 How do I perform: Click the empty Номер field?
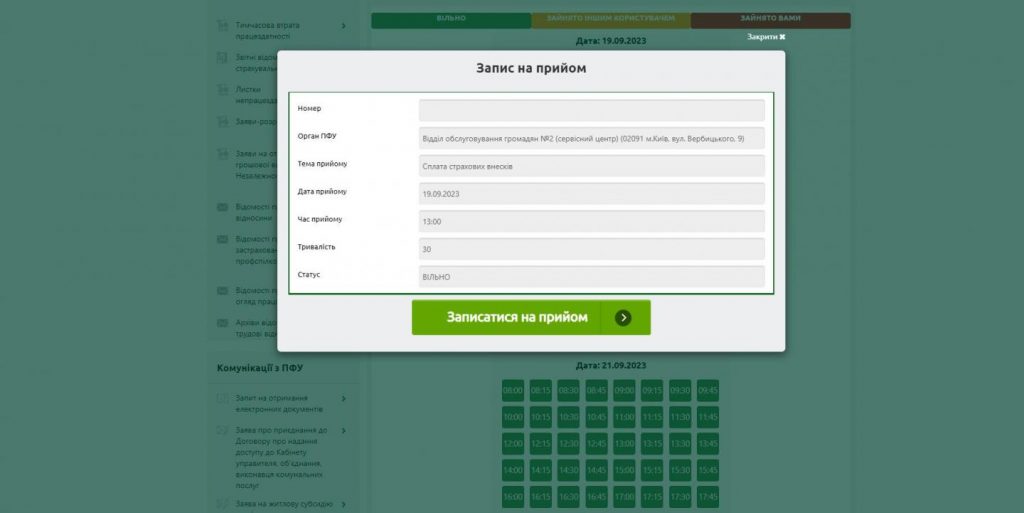pos(591,110)
